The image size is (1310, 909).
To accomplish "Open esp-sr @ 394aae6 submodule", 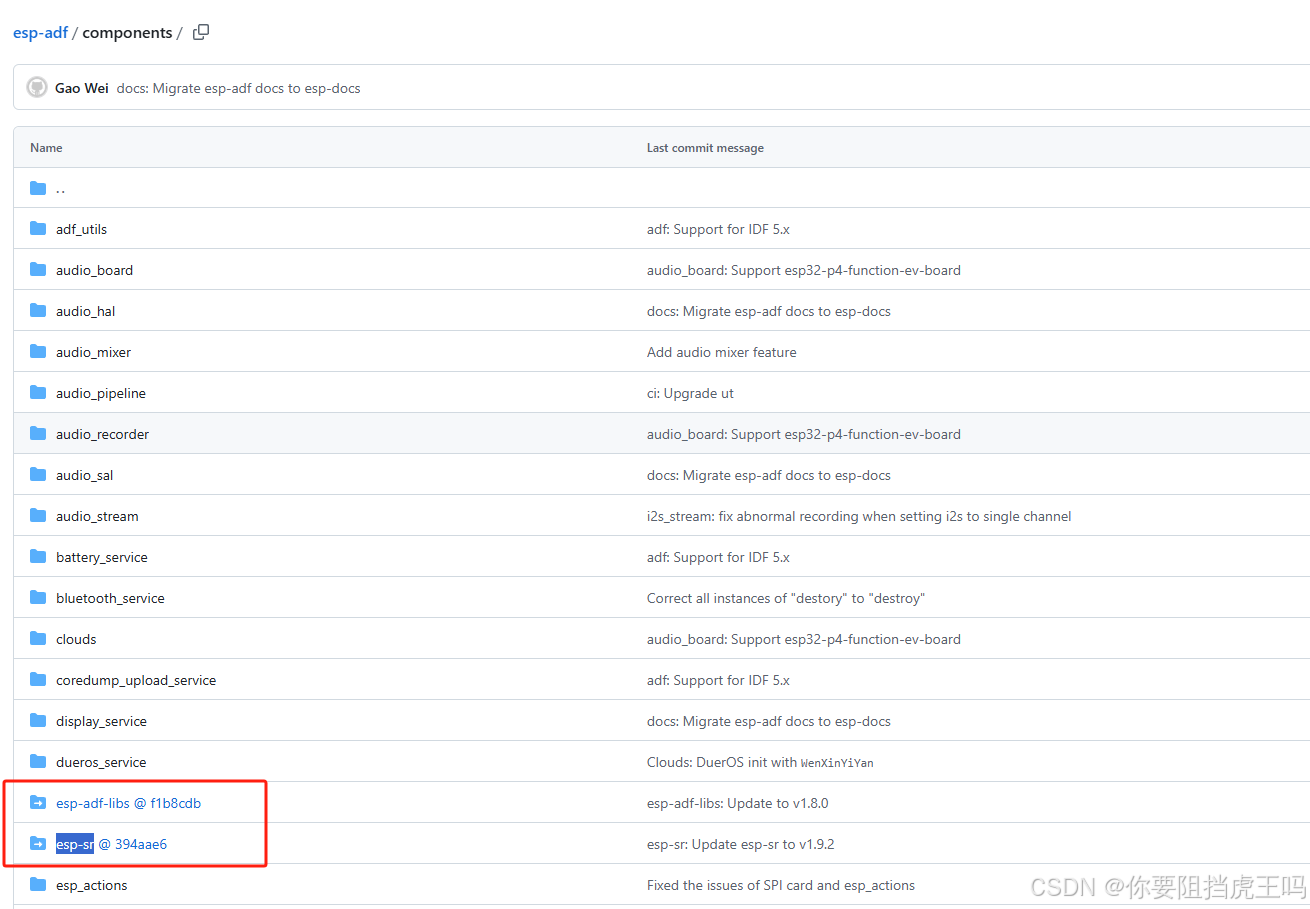I will tap(111, 844).
